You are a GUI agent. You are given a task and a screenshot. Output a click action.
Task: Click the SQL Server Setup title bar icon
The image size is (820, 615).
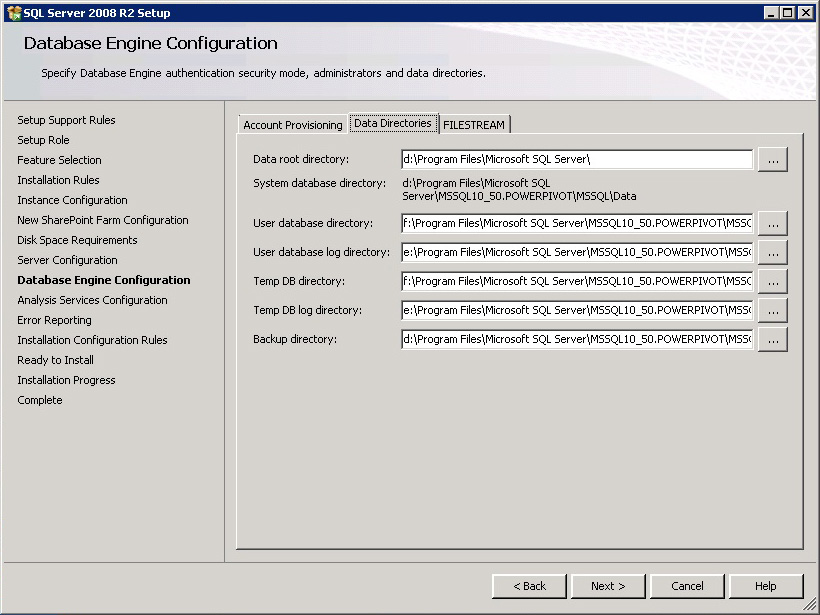pos(14,13)
